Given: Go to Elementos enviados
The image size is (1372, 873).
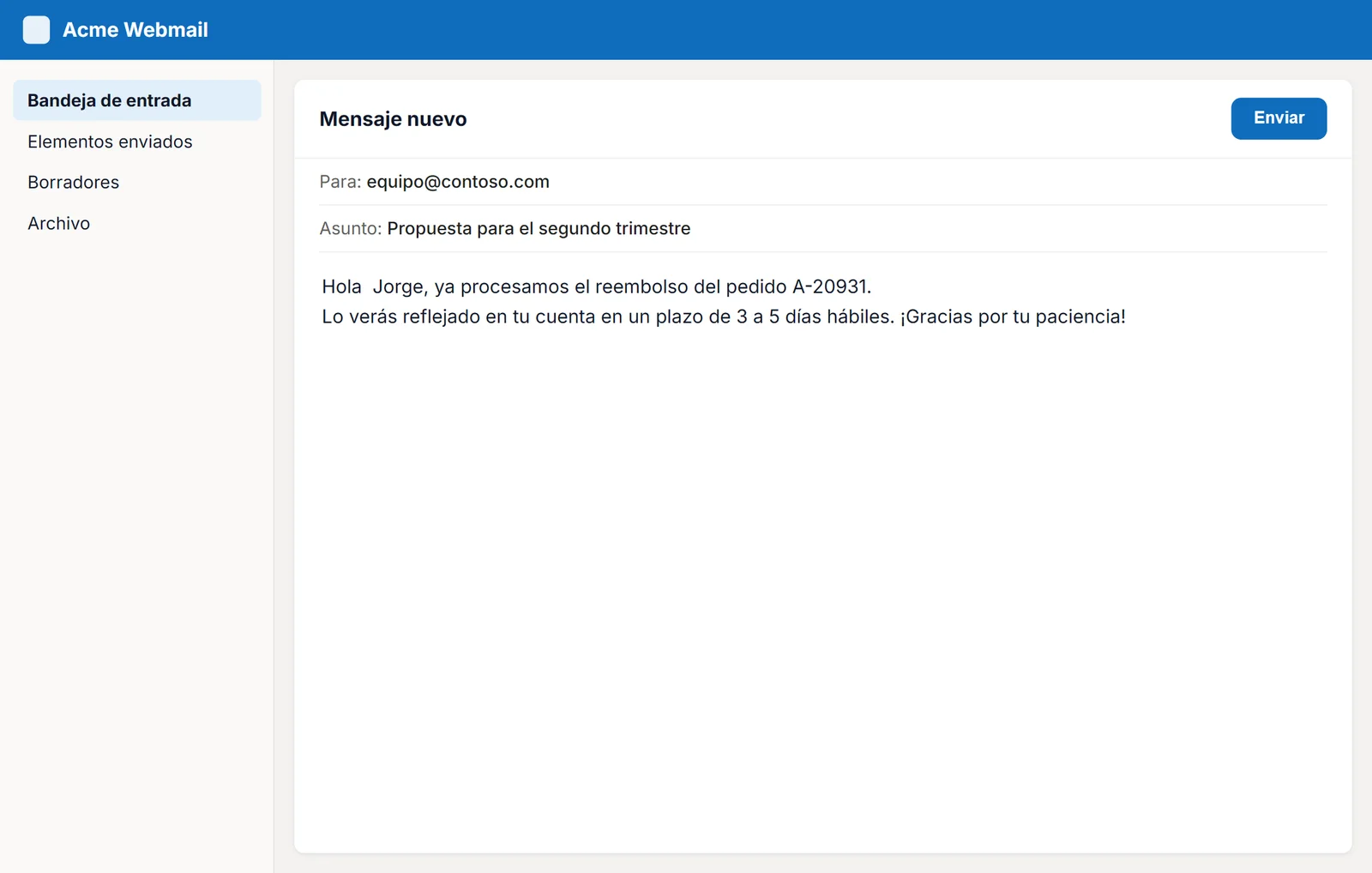Looking at the screenshot, I should (137, 141).
